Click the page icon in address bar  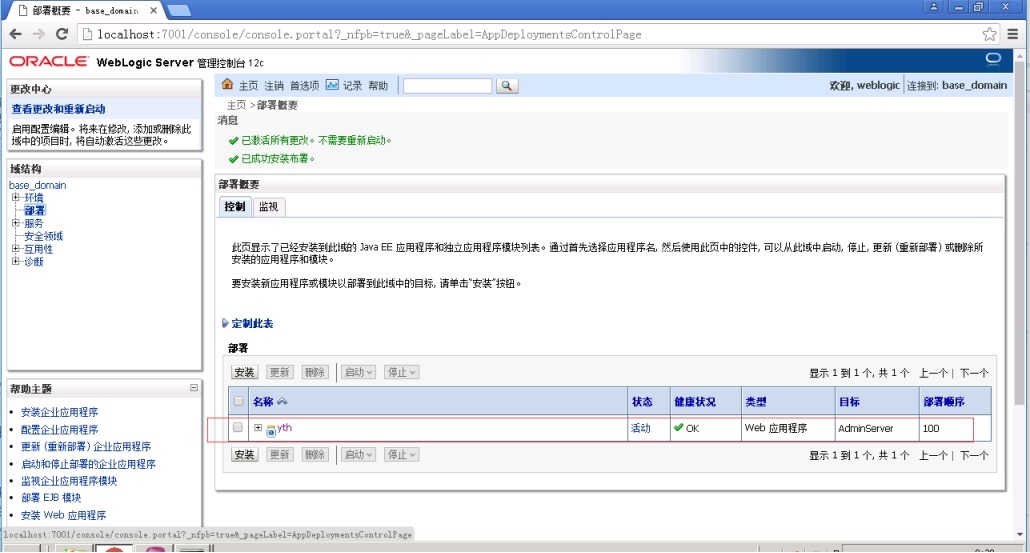[87, 34]
